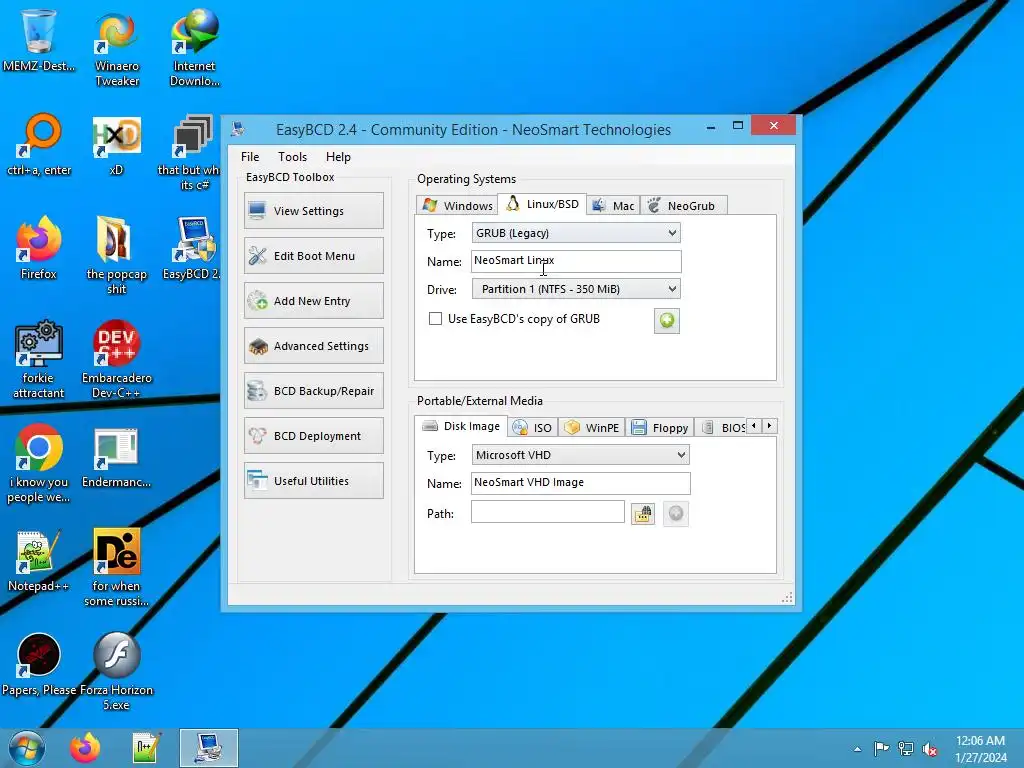Open the Action Center flag icon

[881, 748]
